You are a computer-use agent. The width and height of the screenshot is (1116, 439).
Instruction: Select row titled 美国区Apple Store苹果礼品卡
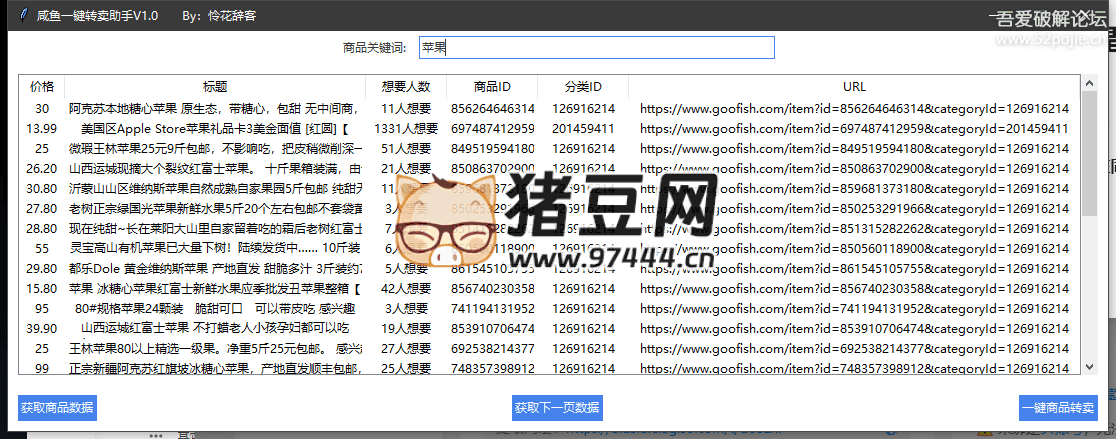549,129
